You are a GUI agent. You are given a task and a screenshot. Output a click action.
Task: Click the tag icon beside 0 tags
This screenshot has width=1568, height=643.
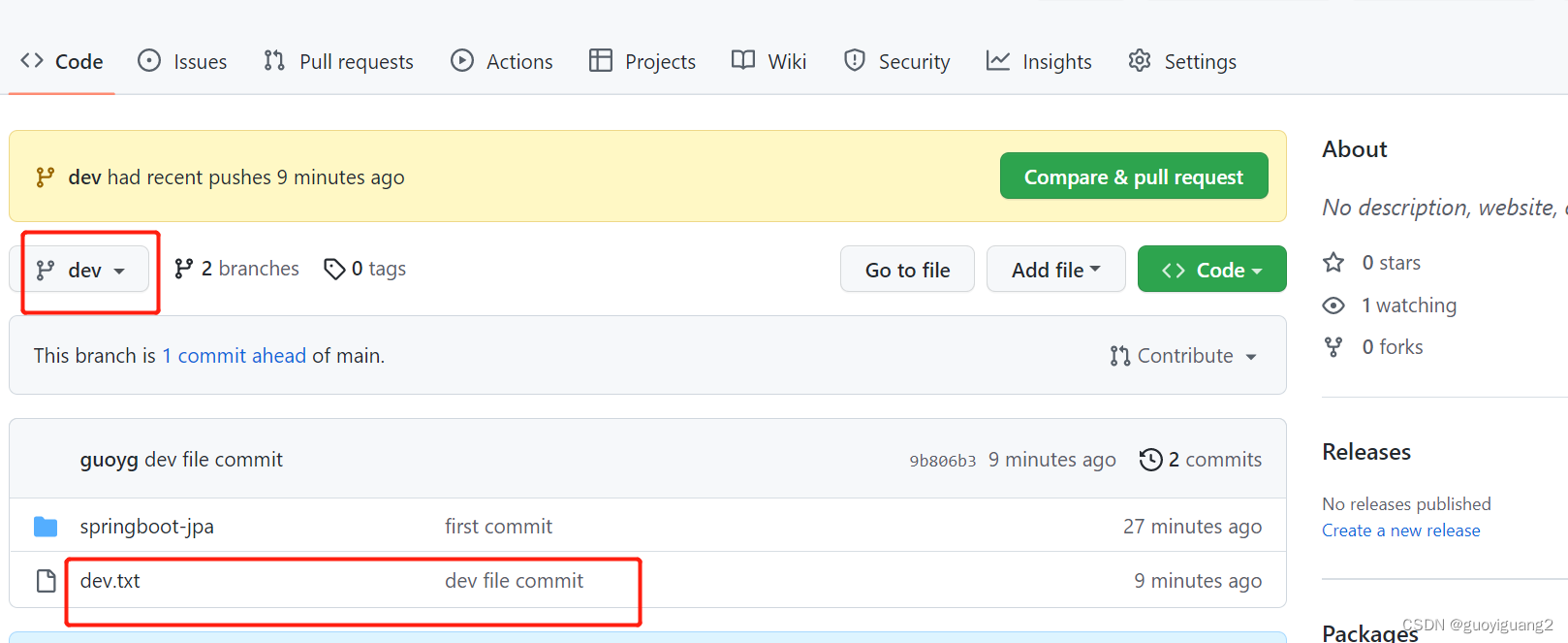point(334,269)
